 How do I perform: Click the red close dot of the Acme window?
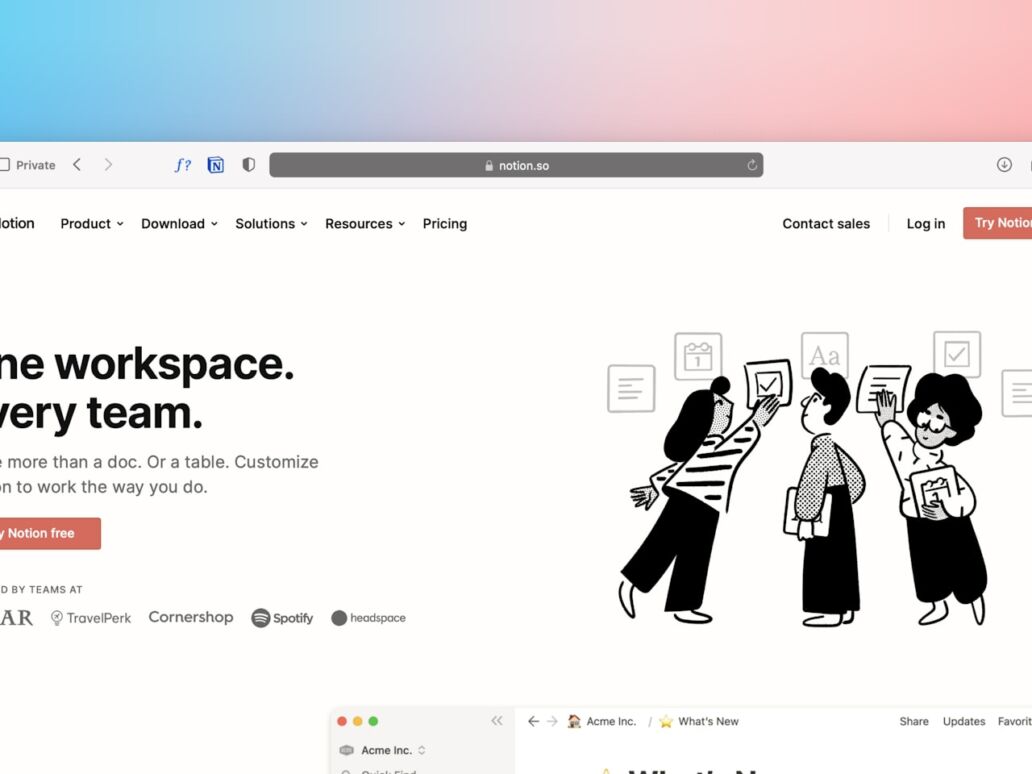342,721
